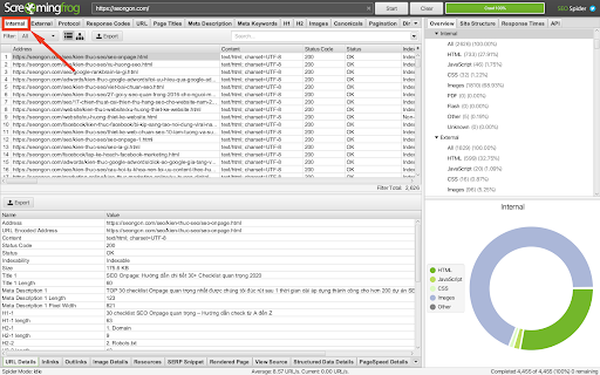Sort by Content column header

tap(262, 49)
